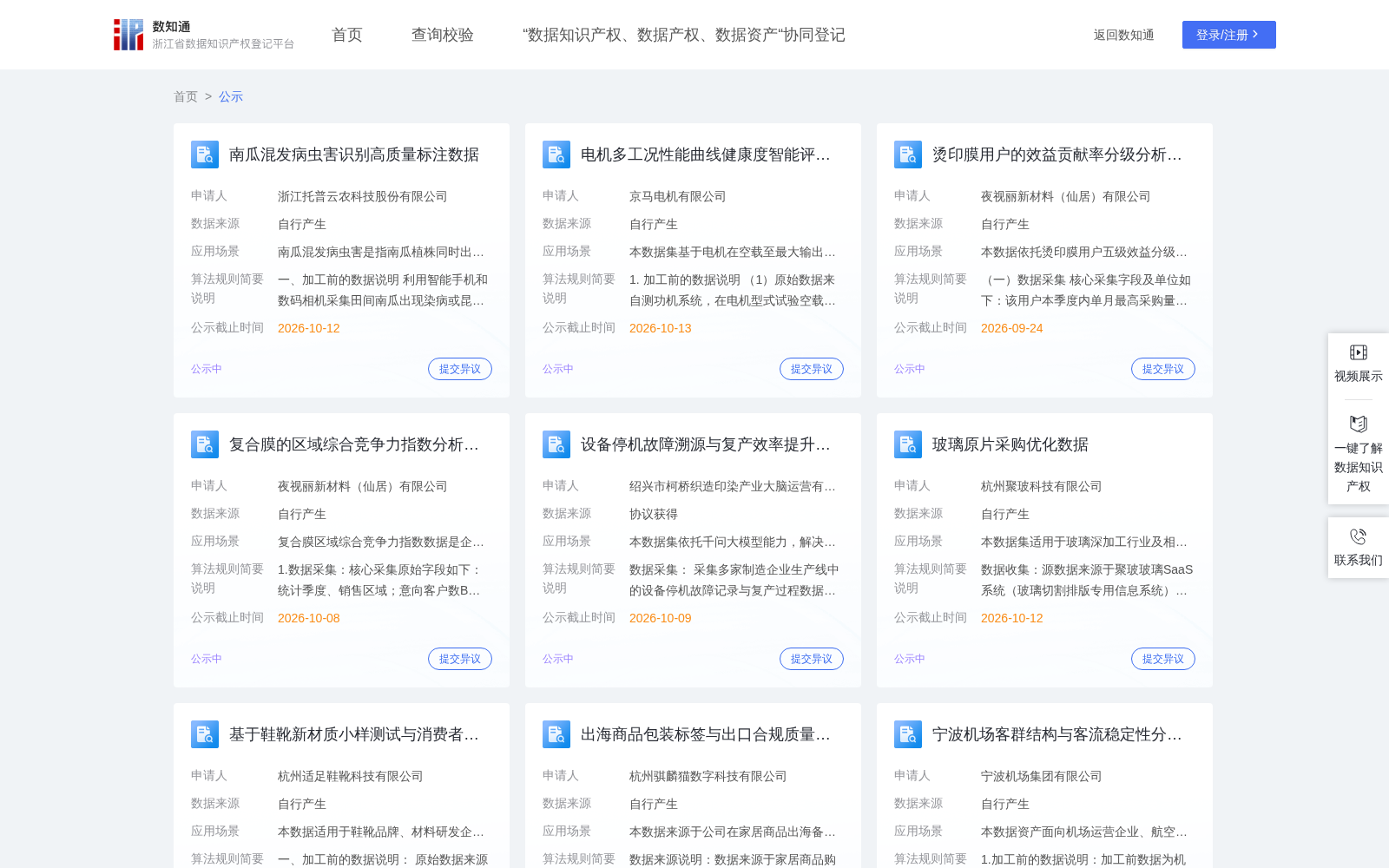Open title 玻璃原片采购优化数据
Screen dimensions: 1389x868
[1010, 444]
